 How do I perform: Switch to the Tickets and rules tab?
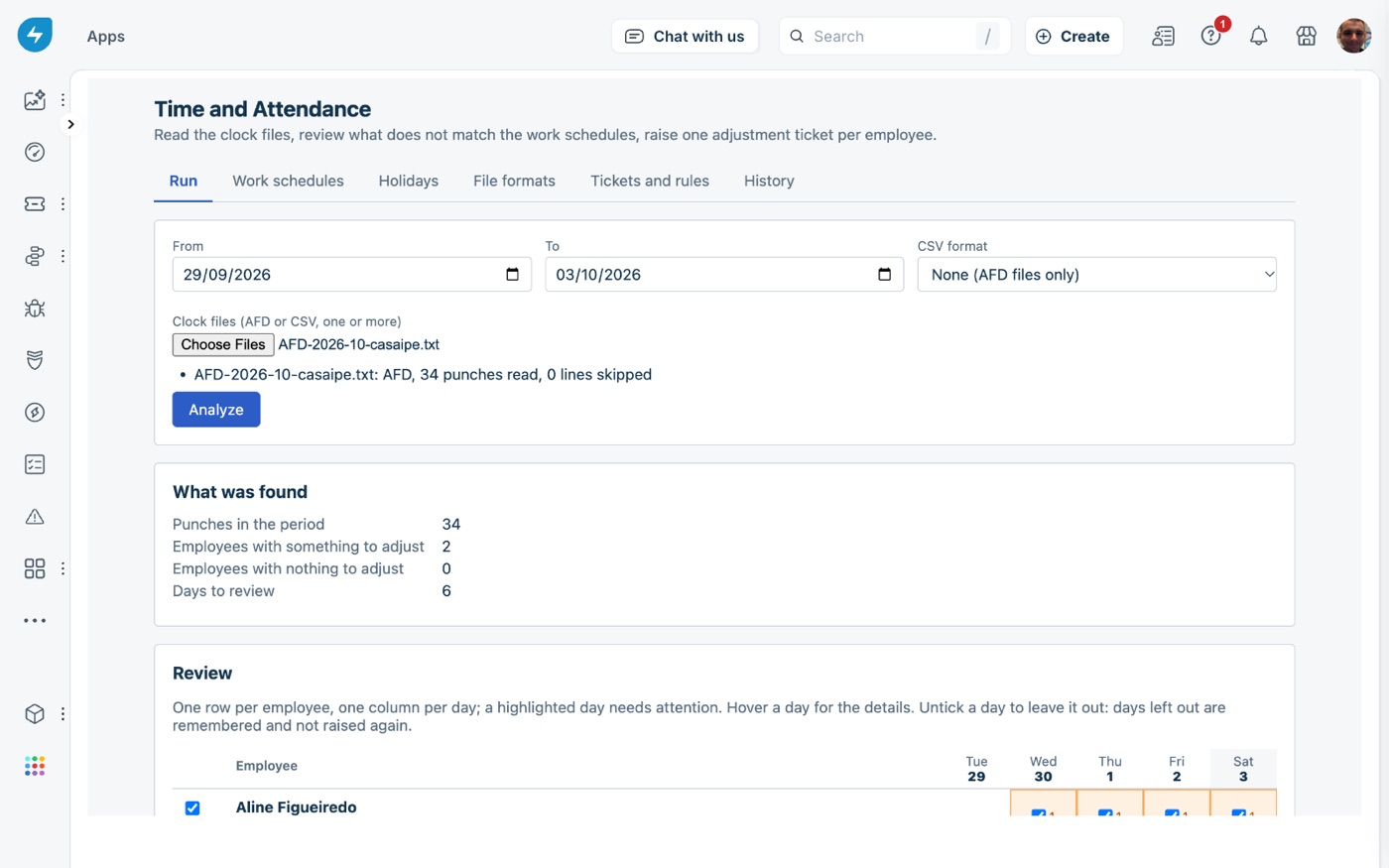click(650, 181)
